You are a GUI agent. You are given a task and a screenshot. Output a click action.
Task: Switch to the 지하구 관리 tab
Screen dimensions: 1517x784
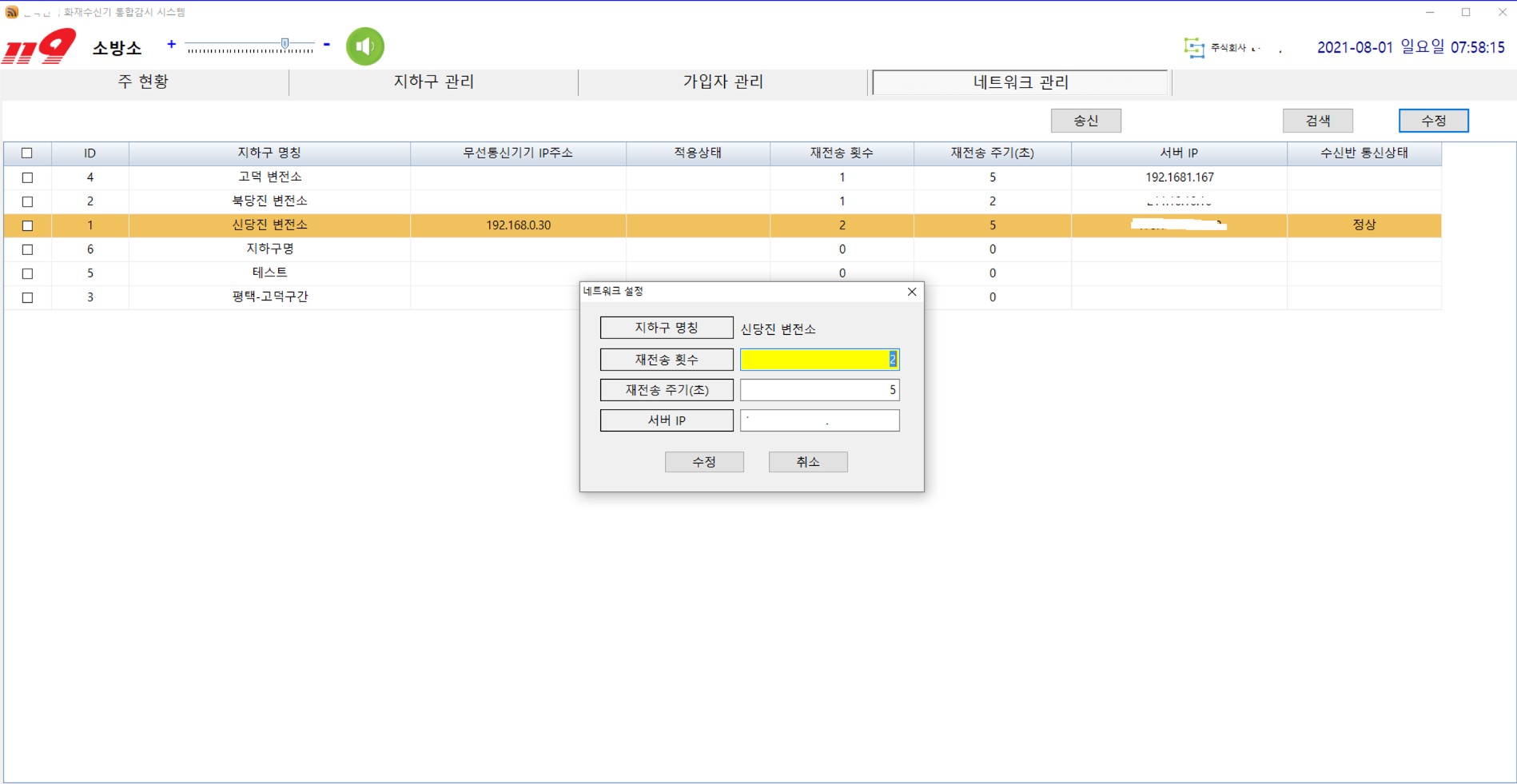tap(433, 82)
